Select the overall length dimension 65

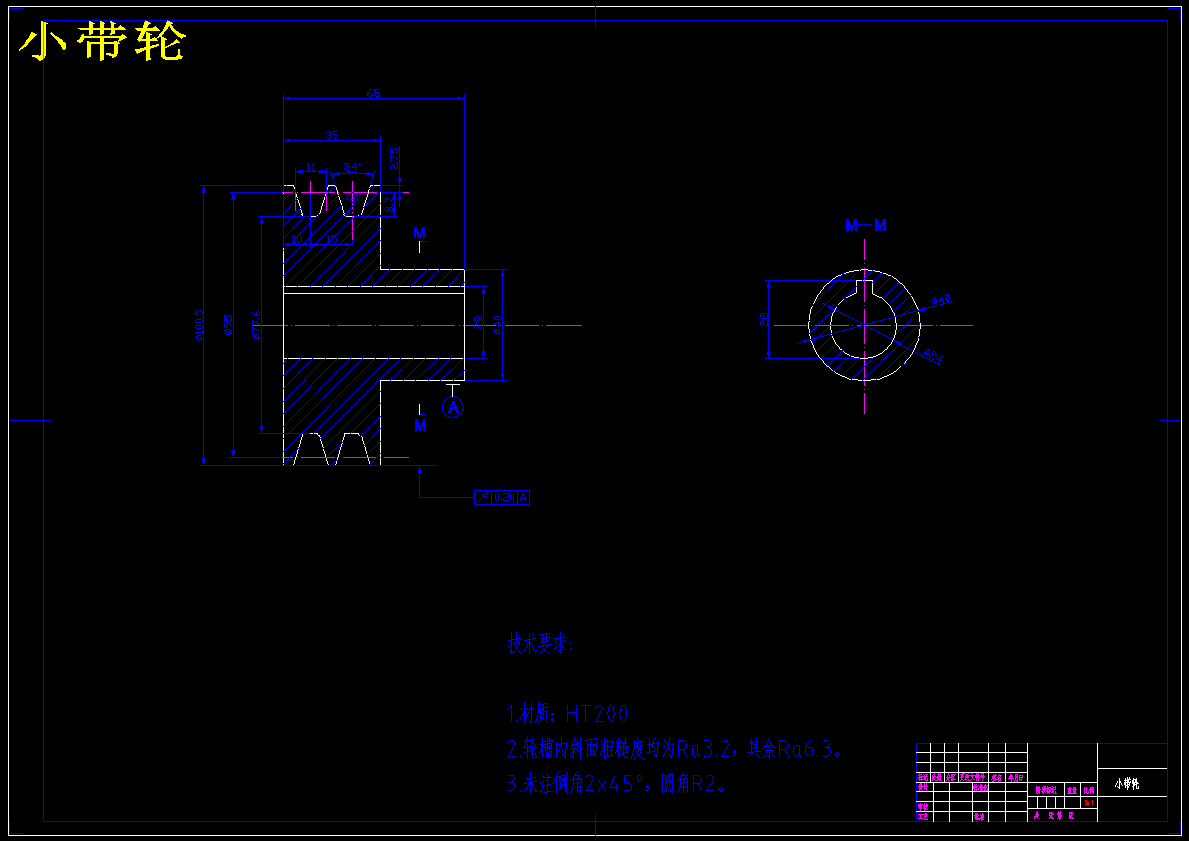pos(373,93)
